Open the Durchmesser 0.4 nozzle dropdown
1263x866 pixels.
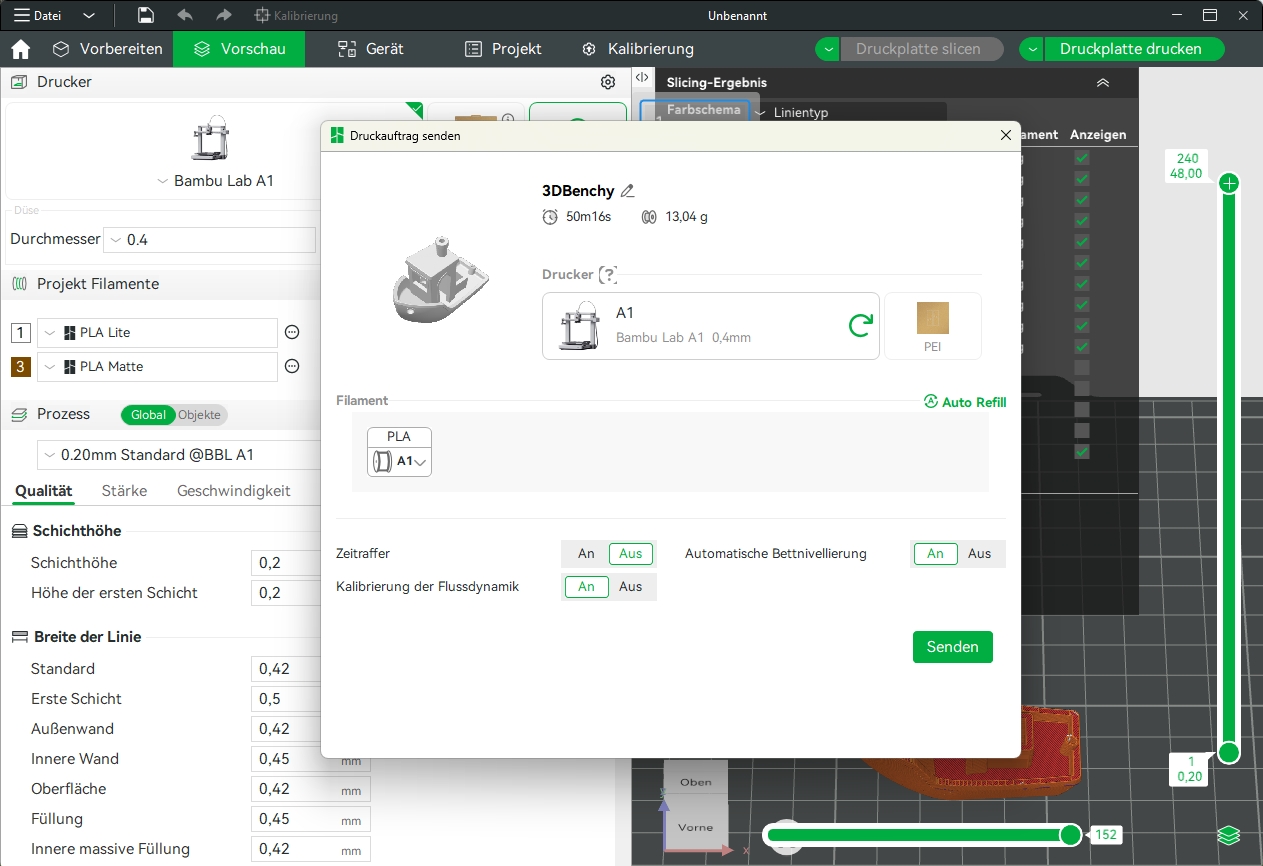pos(210,240)
